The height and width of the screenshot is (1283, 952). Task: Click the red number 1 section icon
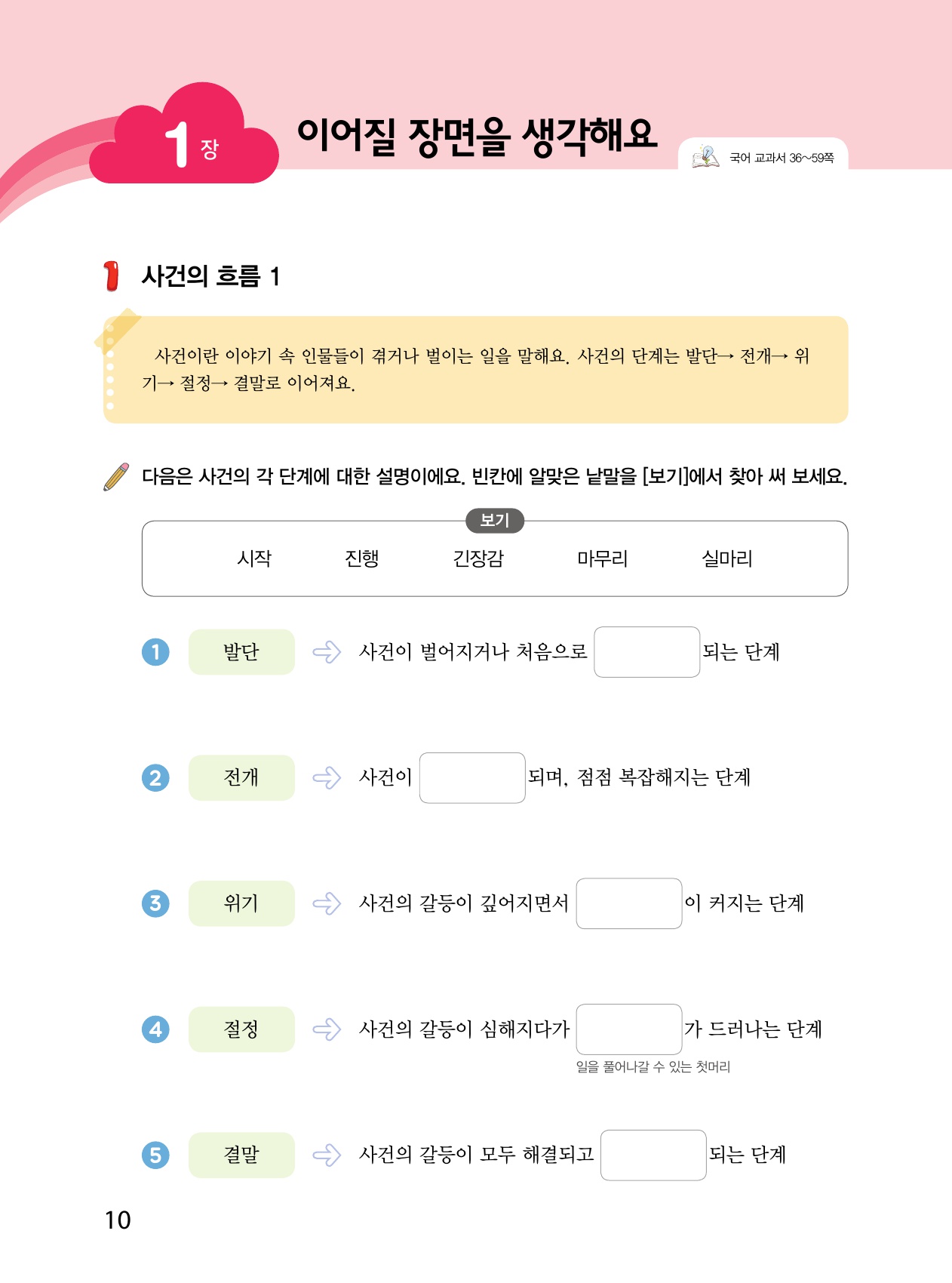coord(112,276)
